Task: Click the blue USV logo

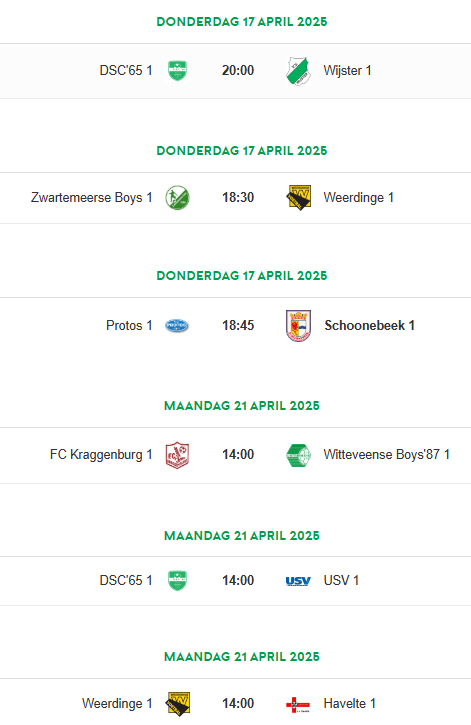Action: click(x=298, y=581)
